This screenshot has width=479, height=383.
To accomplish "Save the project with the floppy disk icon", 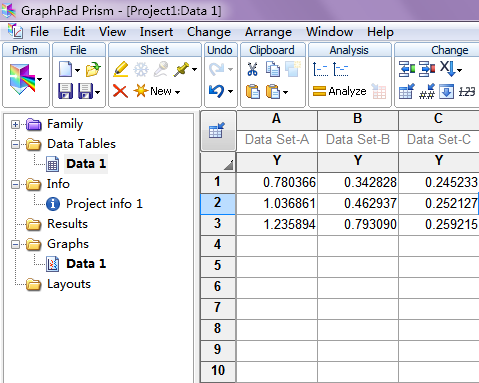I will (x=65, y=91).
